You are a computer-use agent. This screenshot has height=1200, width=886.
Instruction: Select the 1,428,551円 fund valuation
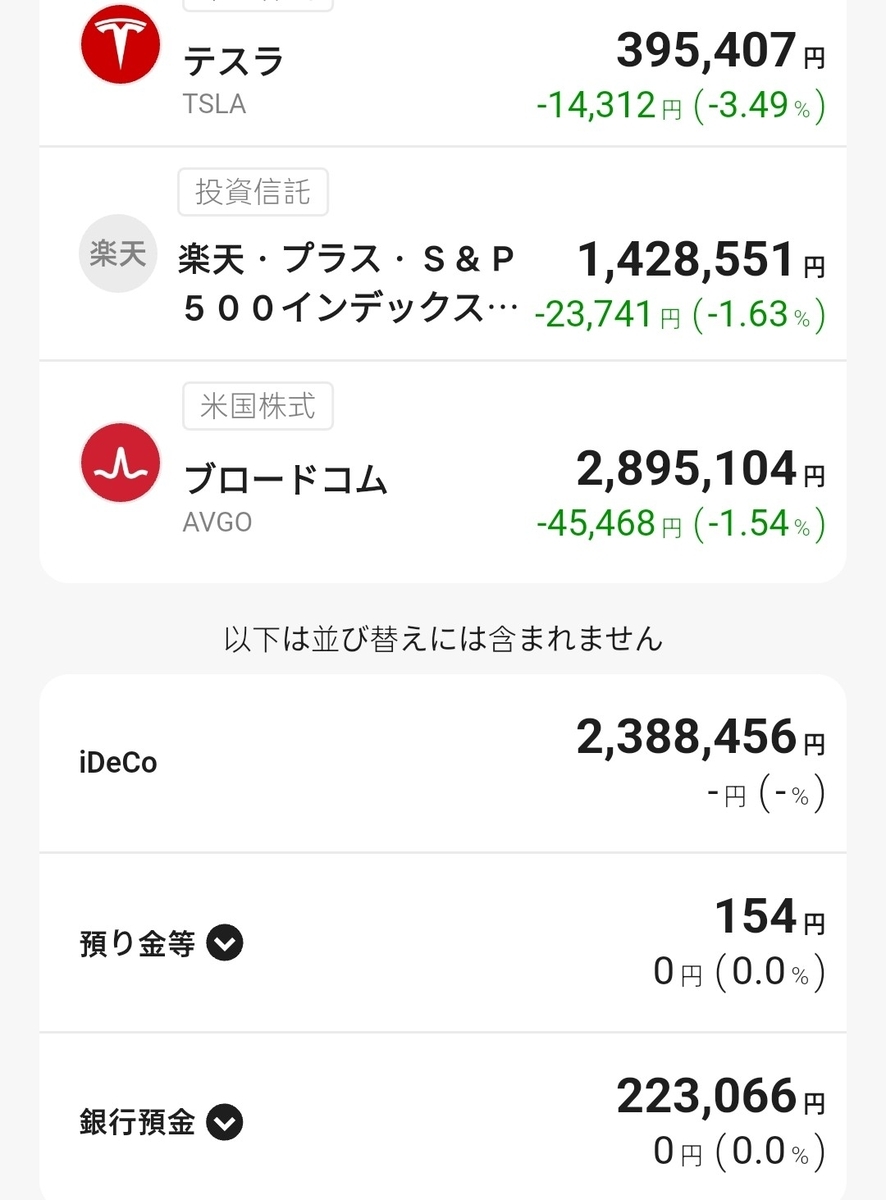click(x=701, y=260)
